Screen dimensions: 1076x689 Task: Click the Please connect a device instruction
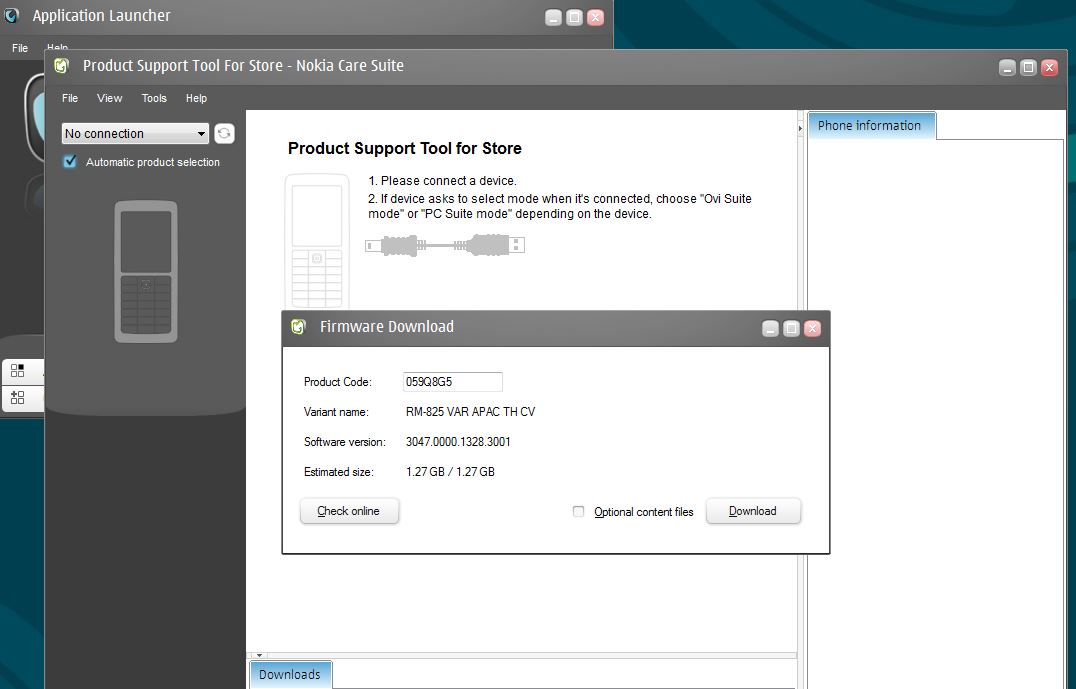tap(443, 180)
